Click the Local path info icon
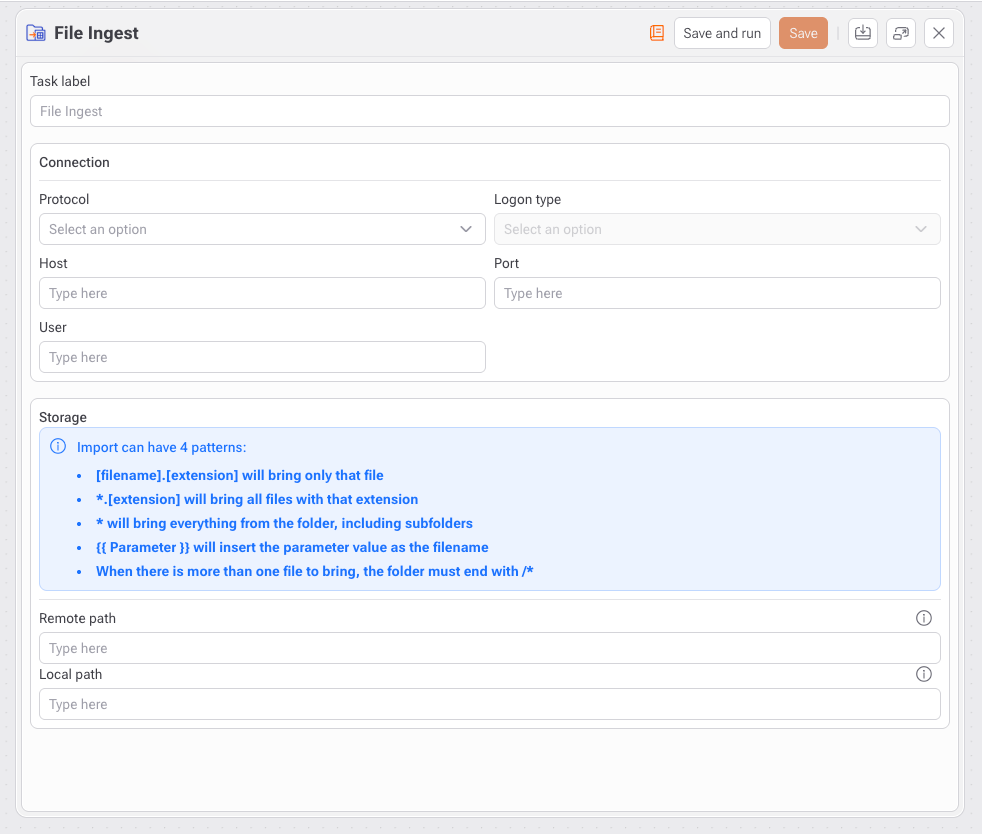Image resolution: width=982 pixels, height=834 pixels. 924,674
